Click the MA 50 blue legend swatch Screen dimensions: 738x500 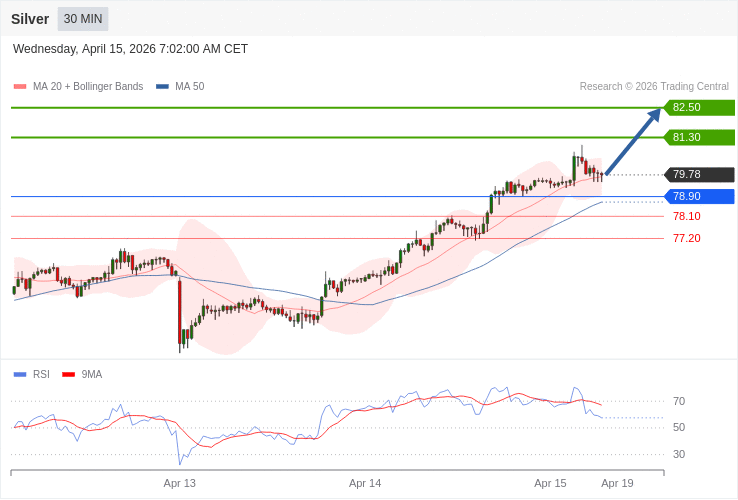point(162,87)
